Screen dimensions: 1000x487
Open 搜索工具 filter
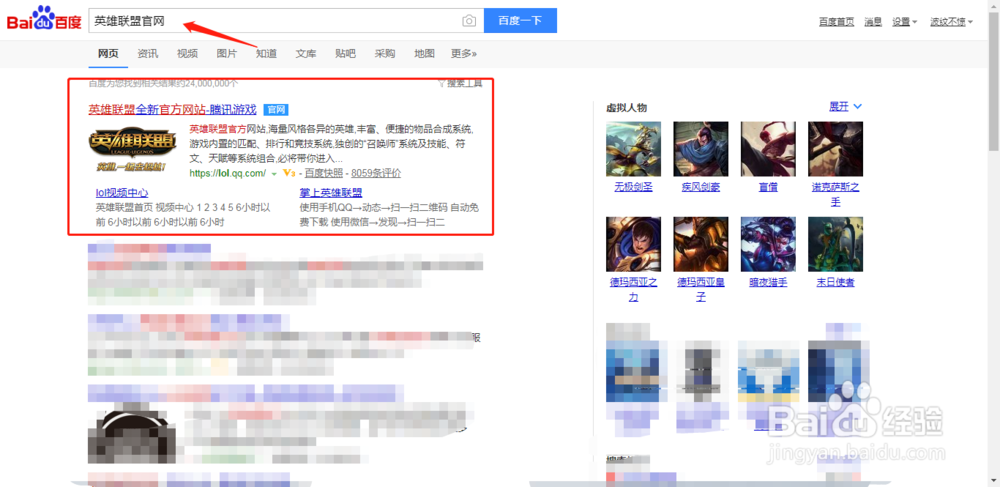coord(460,83)
